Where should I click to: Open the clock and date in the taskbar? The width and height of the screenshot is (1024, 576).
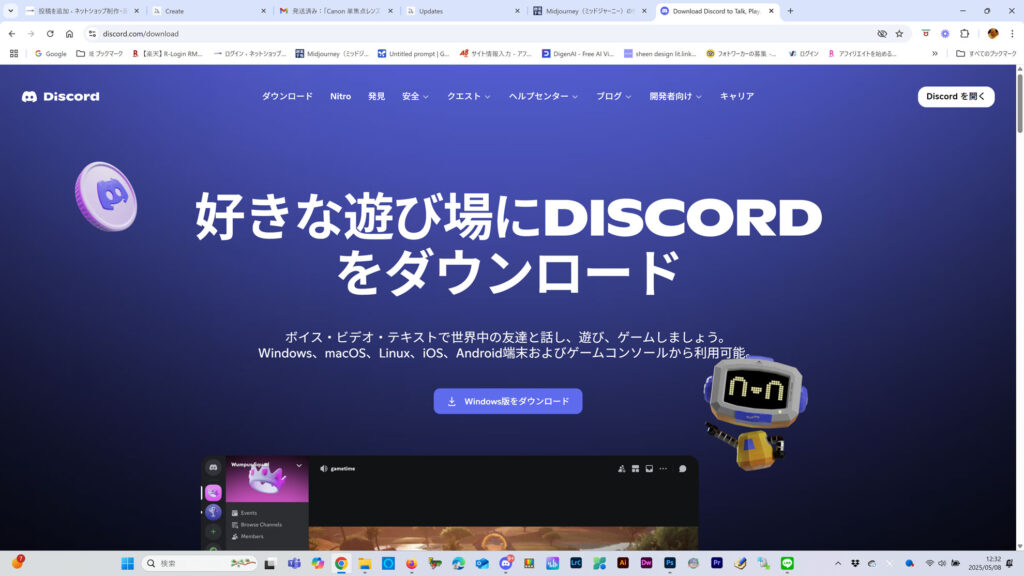tap(984, 563)
